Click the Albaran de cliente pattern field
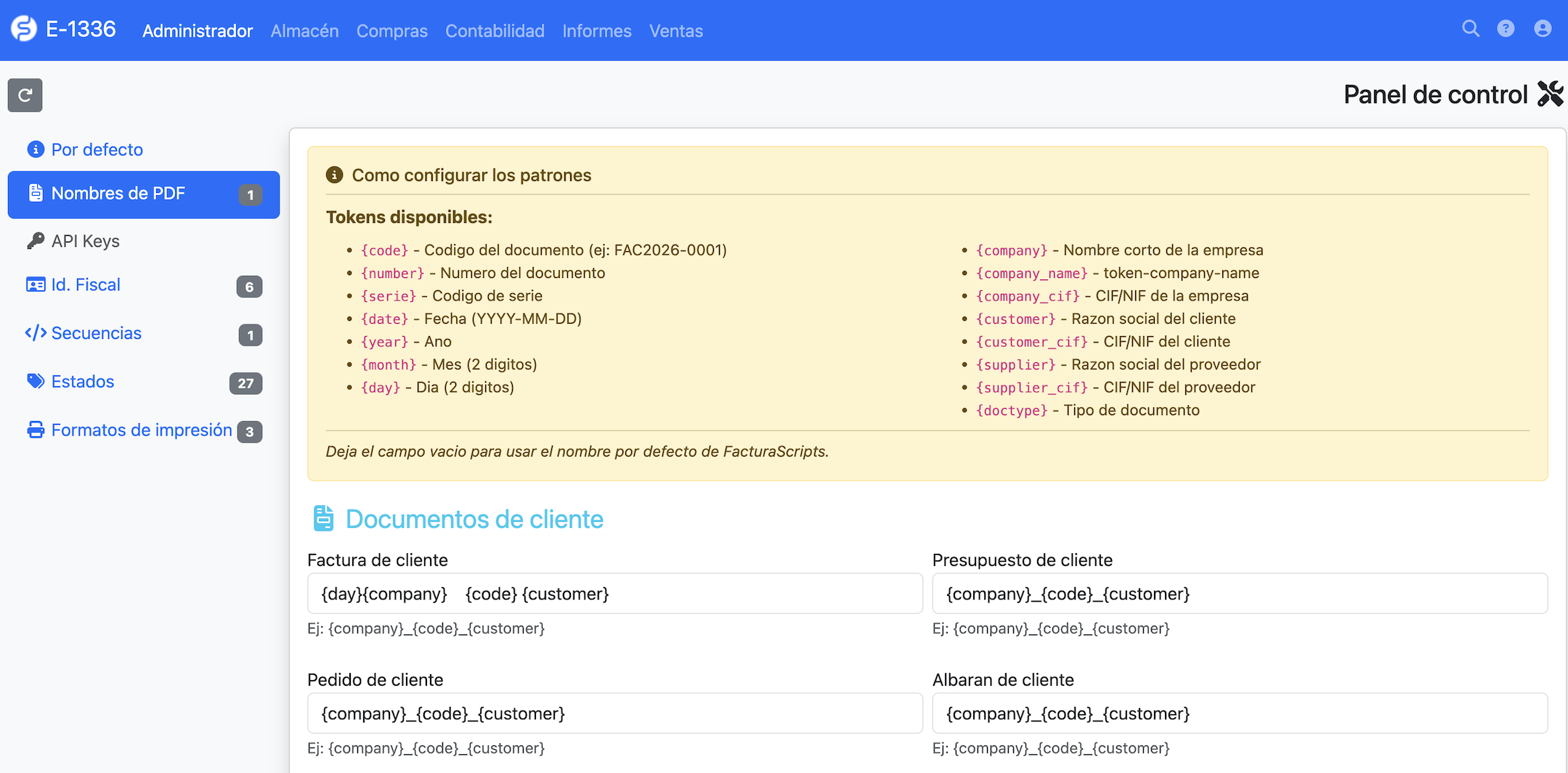Screen dimensions: 1568x773 click(x=1239, y=713)
